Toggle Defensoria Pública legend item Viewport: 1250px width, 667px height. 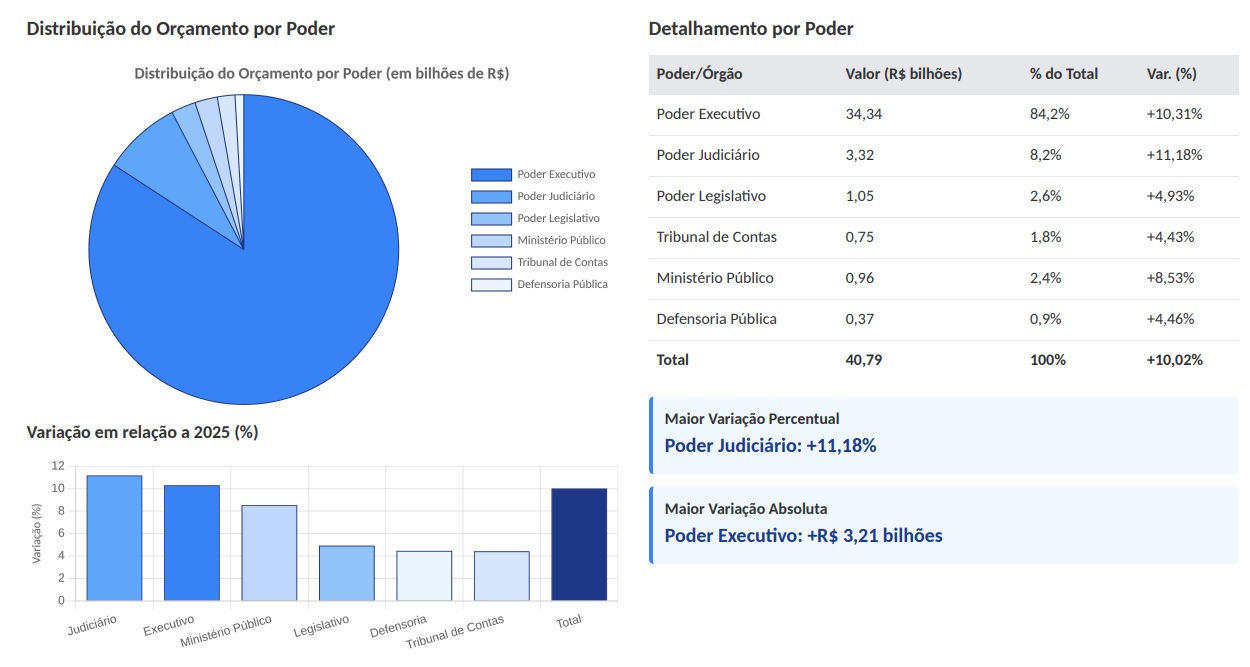coord(562,284)
